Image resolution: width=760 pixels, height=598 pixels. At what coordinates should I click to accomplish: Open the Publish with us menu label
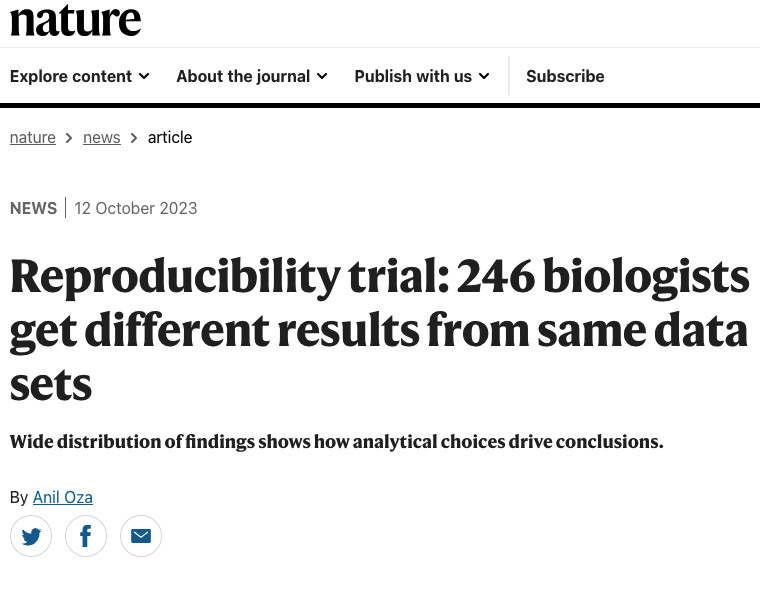[413, 76]
